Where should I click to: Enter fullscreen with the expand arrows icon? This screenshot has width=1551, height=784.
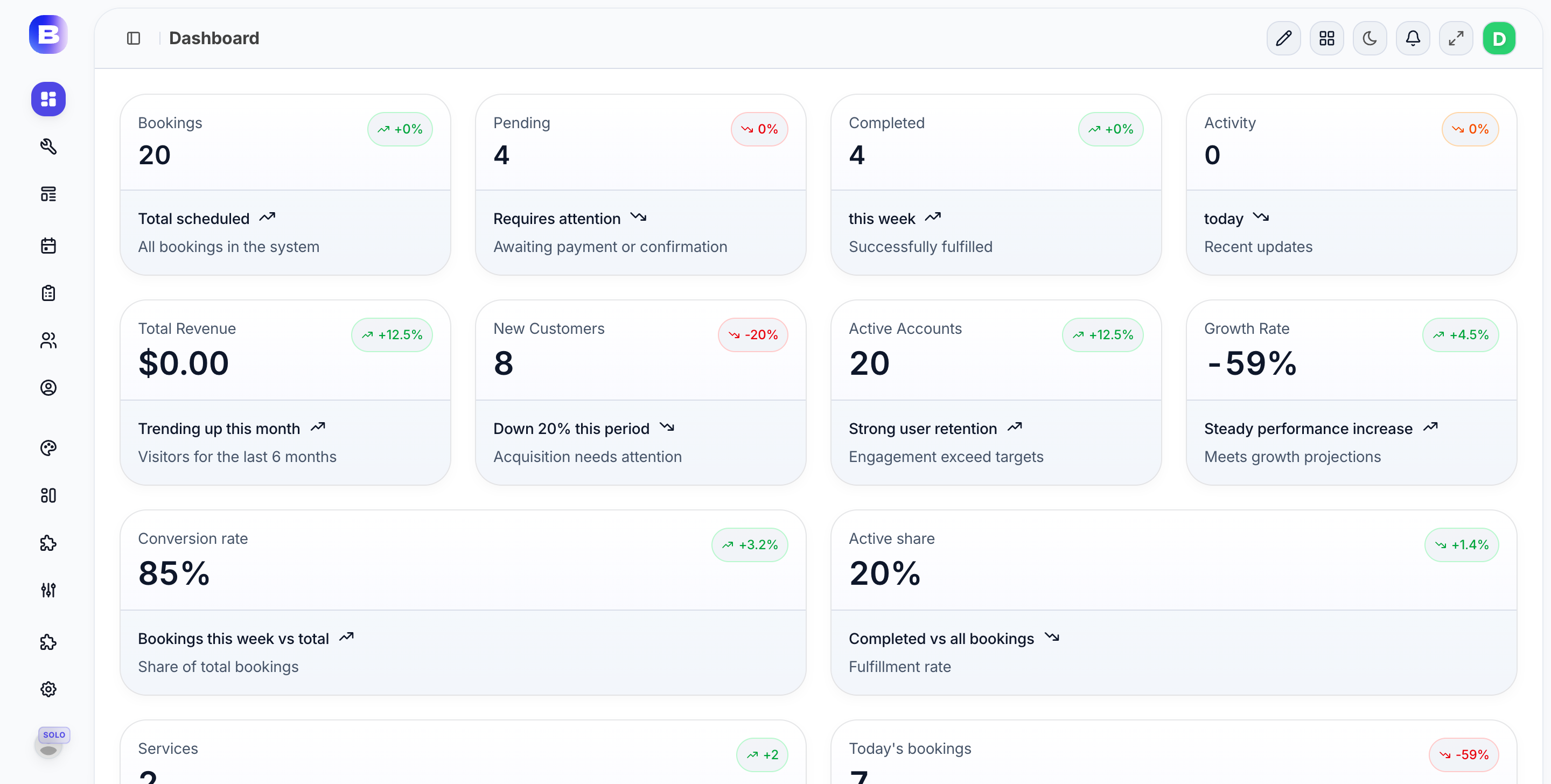coord(1456,38)
